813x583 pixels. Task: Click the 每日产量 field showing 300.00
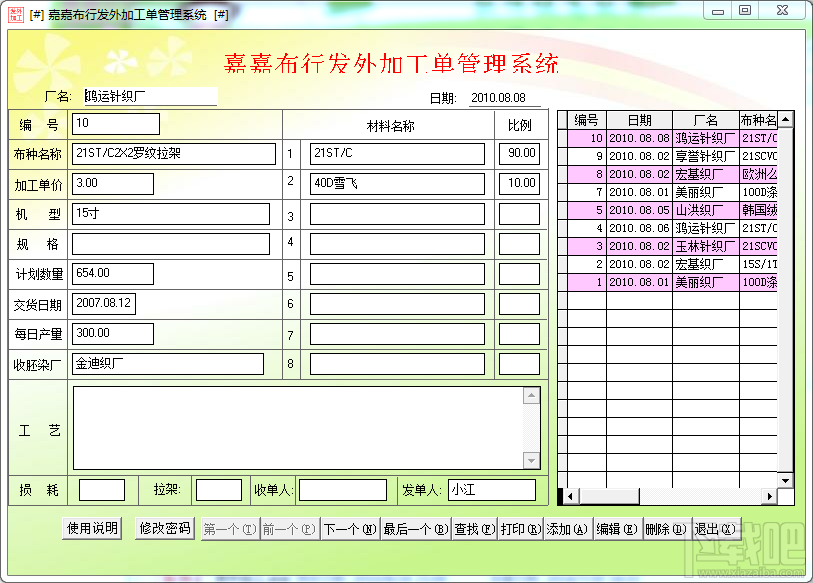tap(113, 334)
